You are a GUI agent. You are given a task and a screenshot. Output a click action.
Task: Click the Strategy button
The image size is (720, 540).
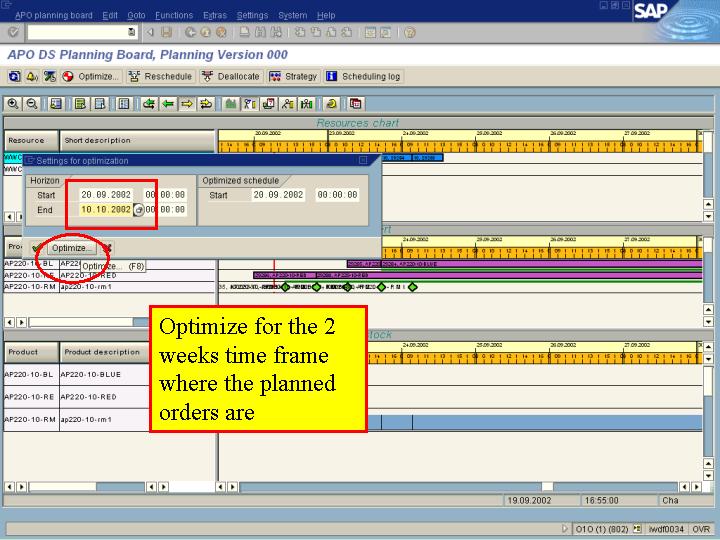[293, 76]
